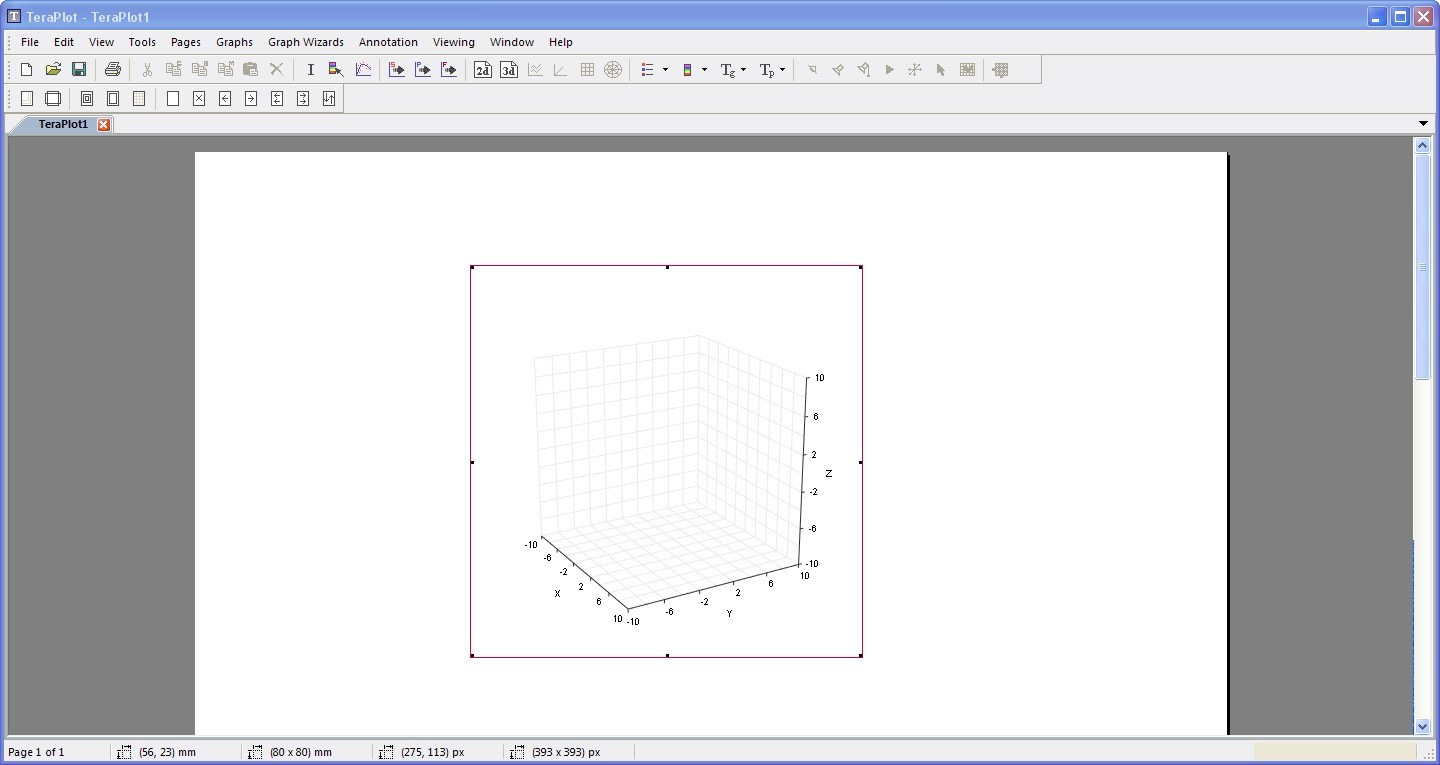The image size is (1440, 765).
Task: Click the P arrow graph wizard icon
Action: tap(423, 69)
